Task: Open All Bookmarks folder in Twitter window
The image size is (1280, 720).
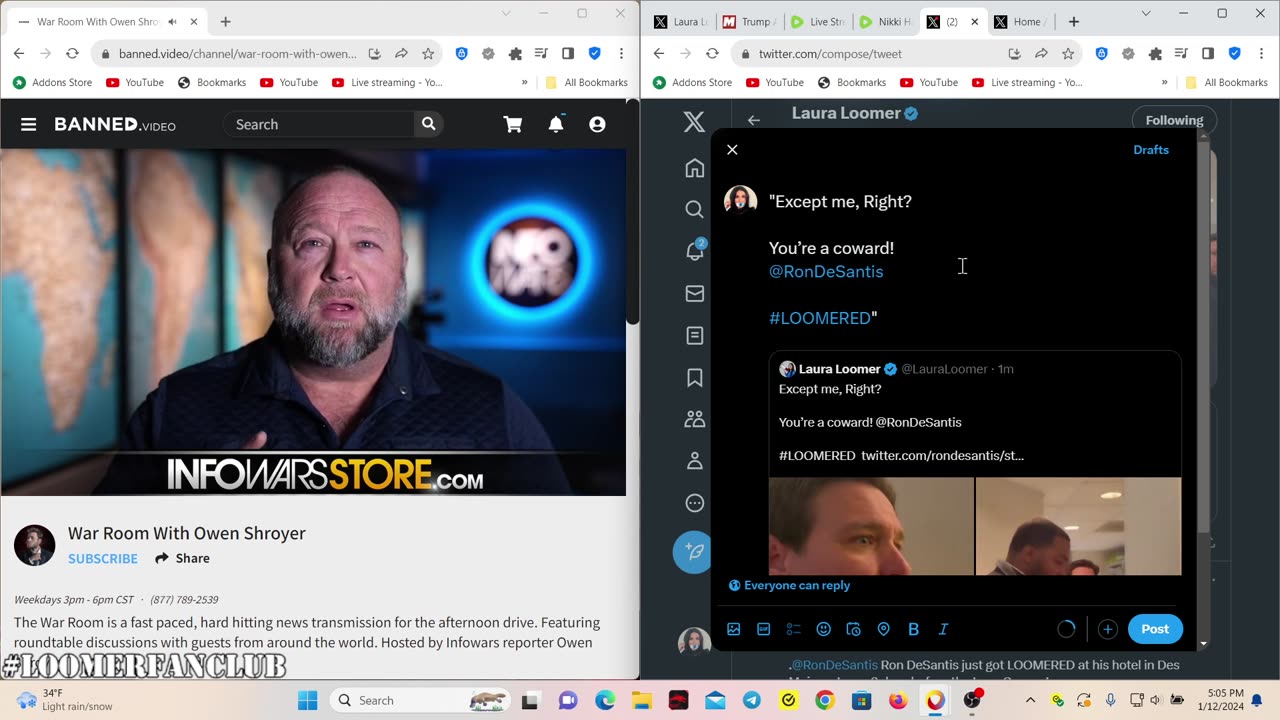Action: [x=1226, y=82]
